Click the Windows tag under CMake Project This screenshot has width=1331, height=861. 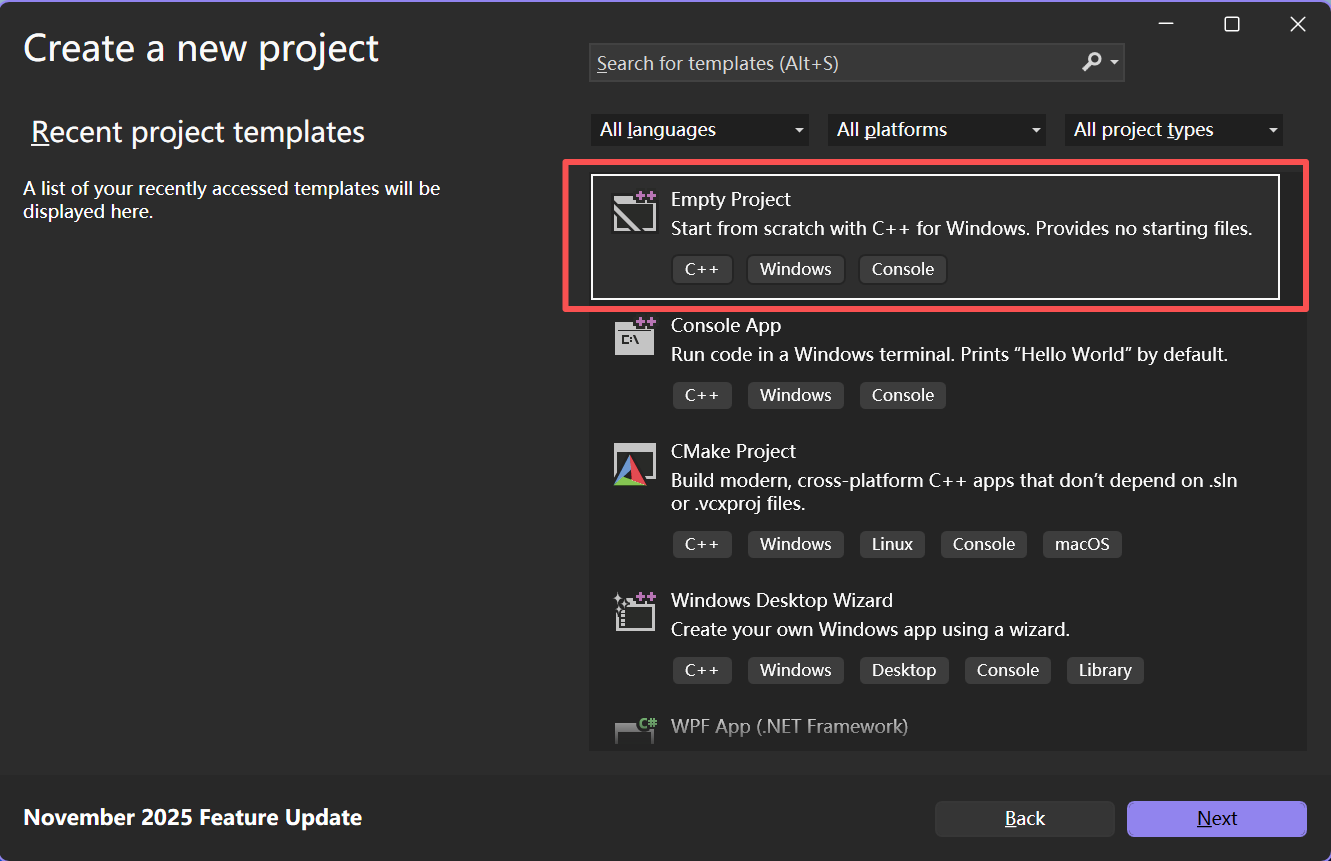796,545
